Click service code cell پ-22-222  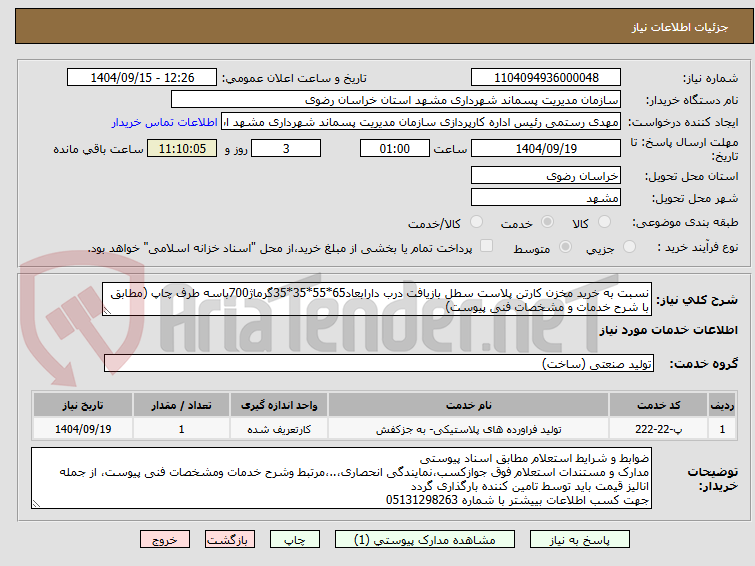[x=659, y=429]
